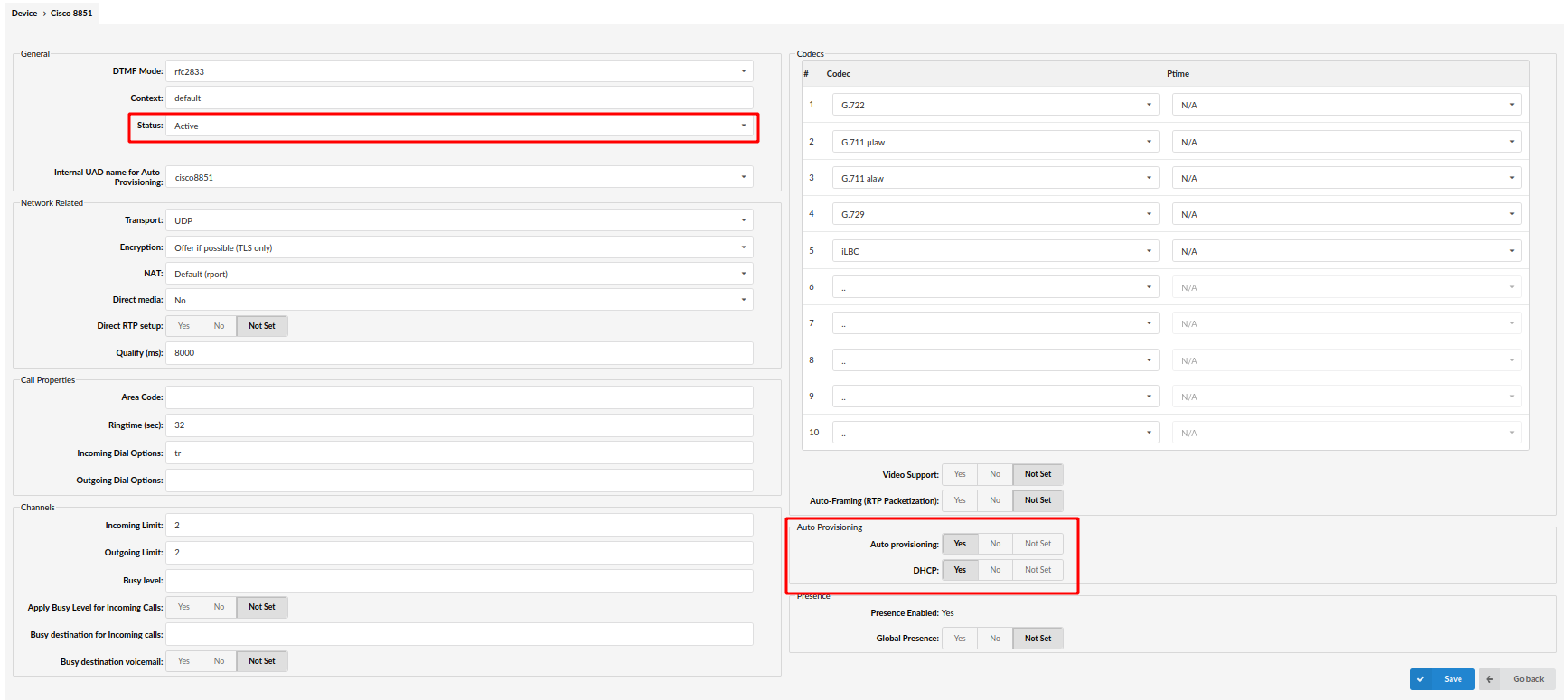Open Ptime dropdown for codec 3
Screen dimensions: 1568x700
click(1347, 178)
